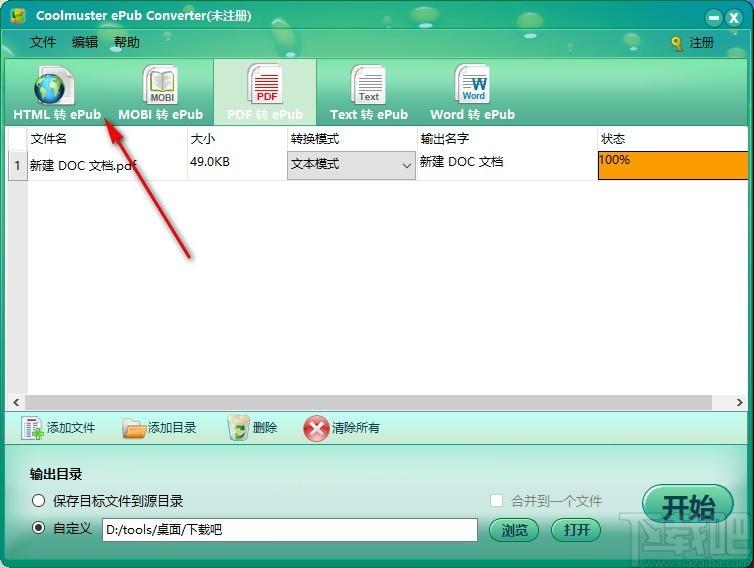Click the 100% orange progress bar
The height and width of the screenshot is (568, 754).
[x=673, y=165]
